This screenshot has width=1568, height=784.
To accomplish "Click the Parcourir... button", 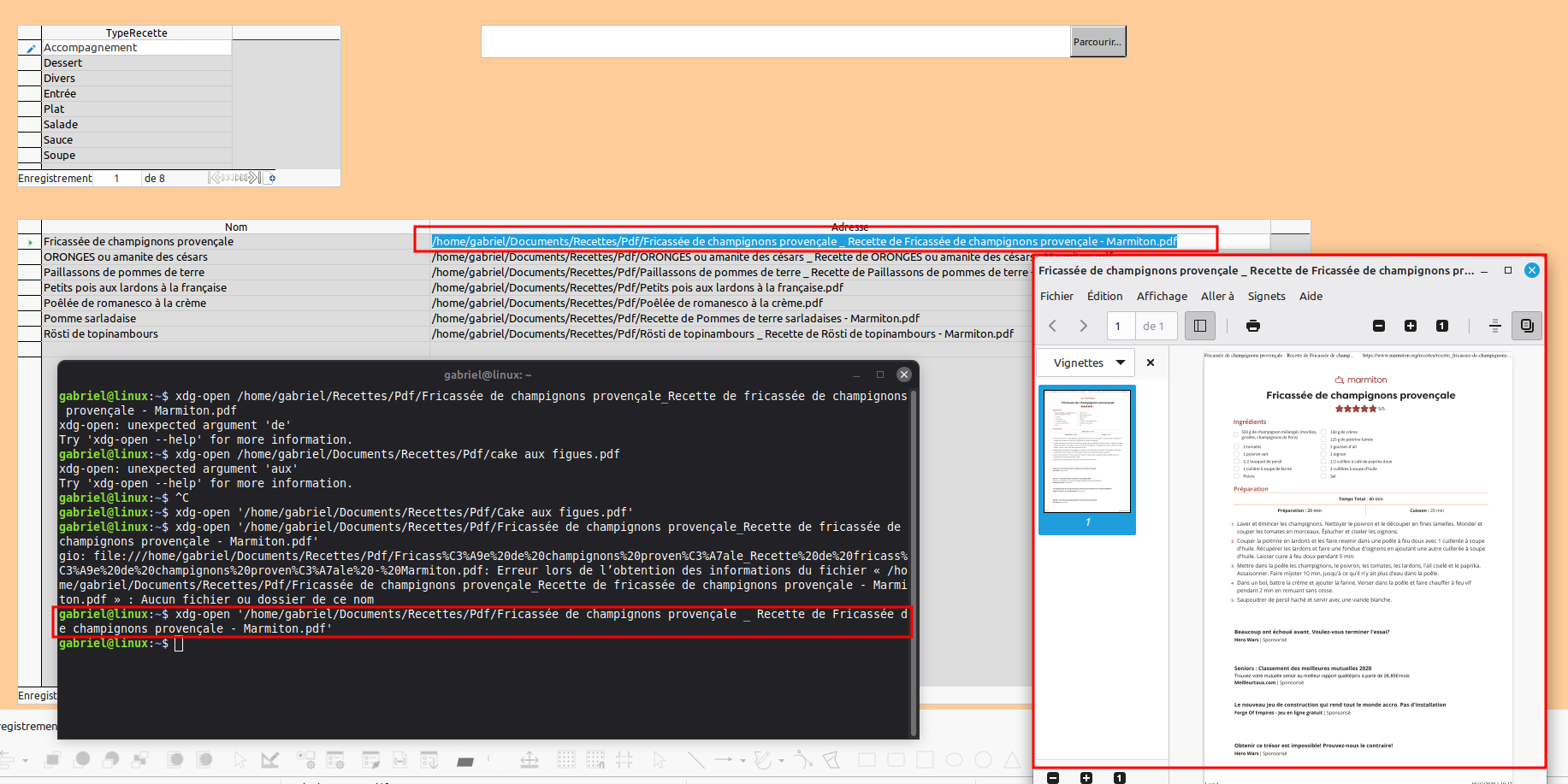I will [x=1098, y=42].
